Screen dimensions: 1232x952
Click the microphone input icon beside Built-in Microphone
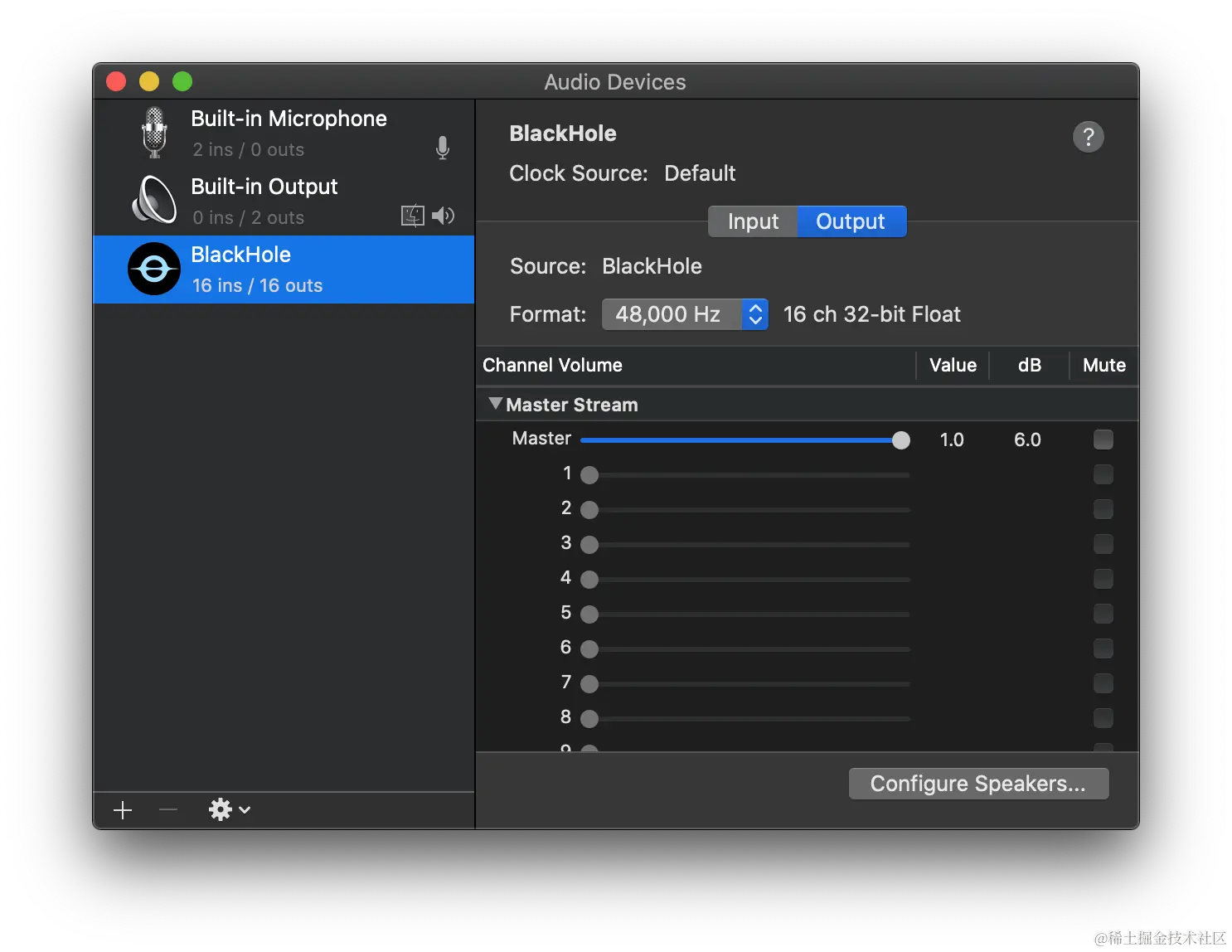pyautogui.click(x=443, y=148)
